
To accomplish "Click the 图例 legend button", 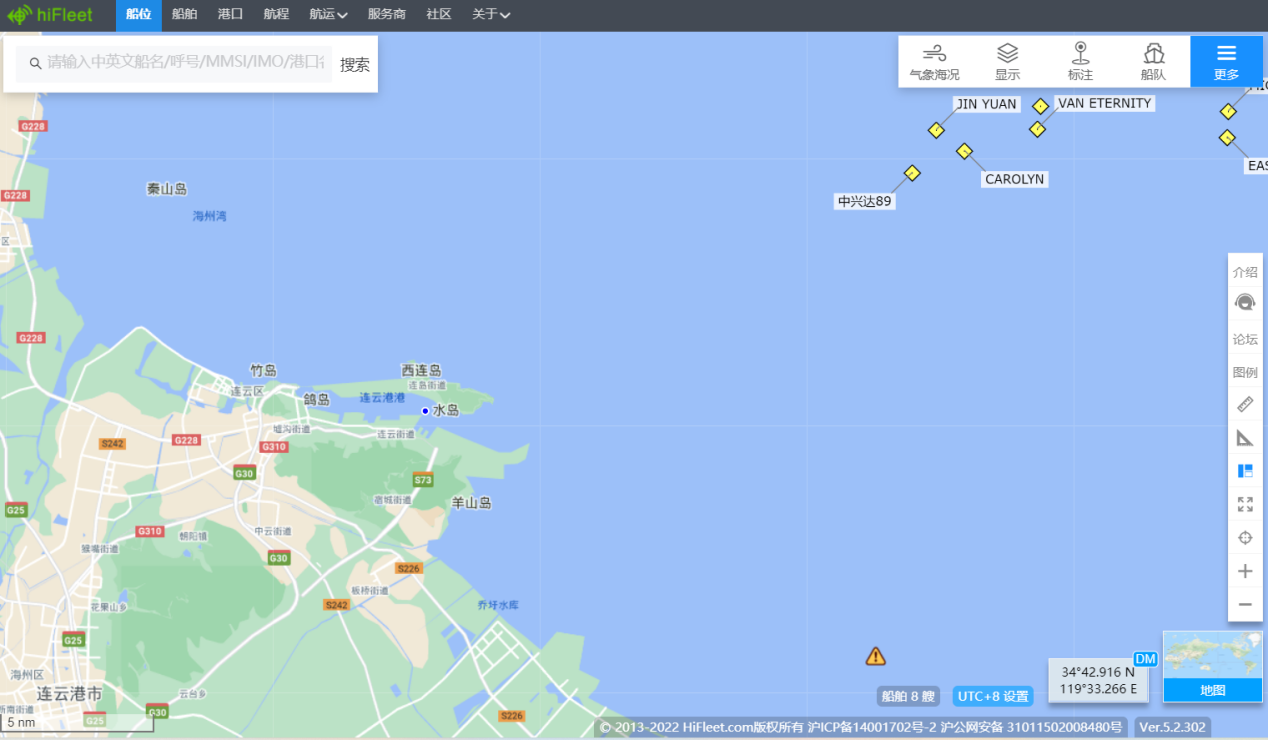I will 1245,372.
